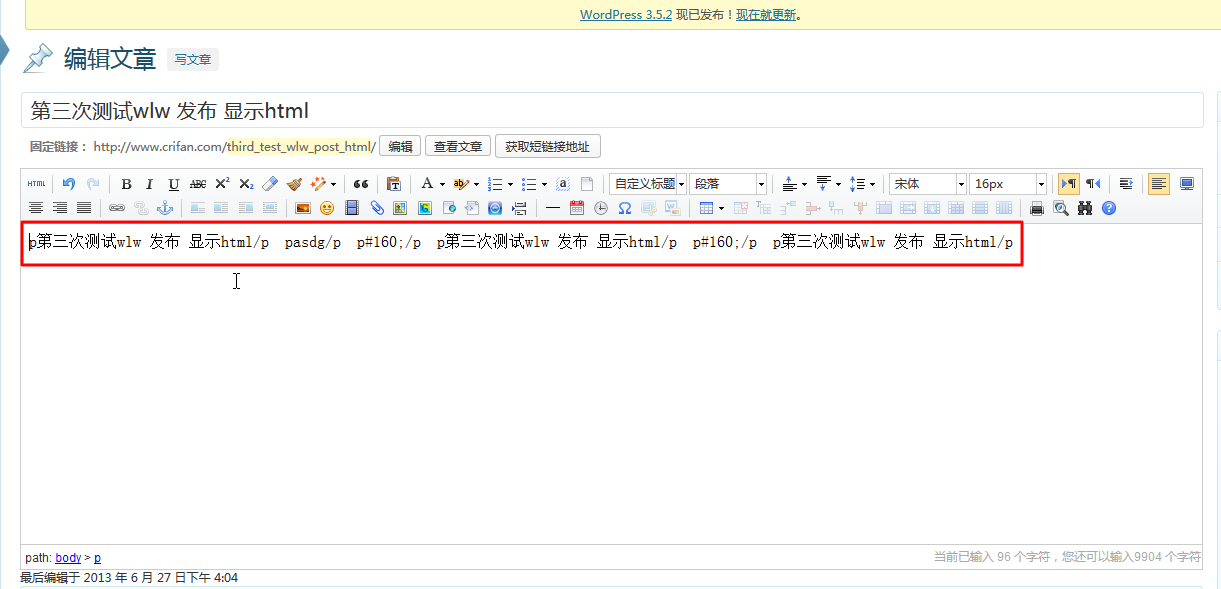Apply subscript formatting

pos(246,184)
